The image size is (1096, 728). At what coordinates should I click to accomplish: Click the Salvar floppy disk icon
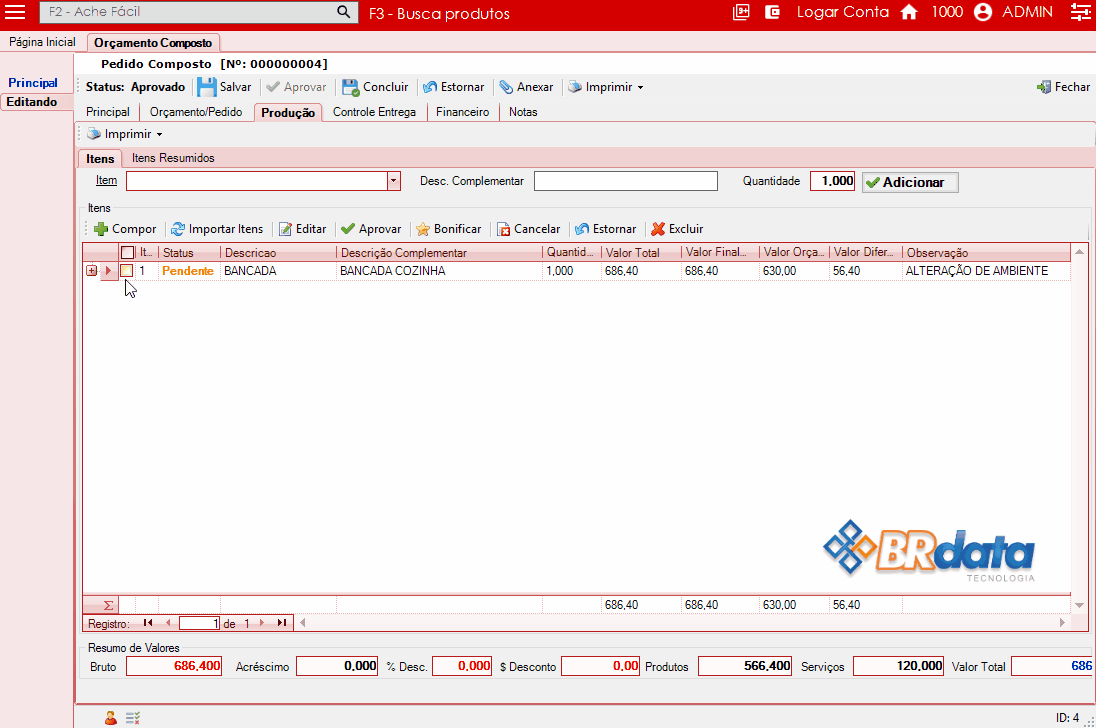pyautogui.click(x=206, y=87)
